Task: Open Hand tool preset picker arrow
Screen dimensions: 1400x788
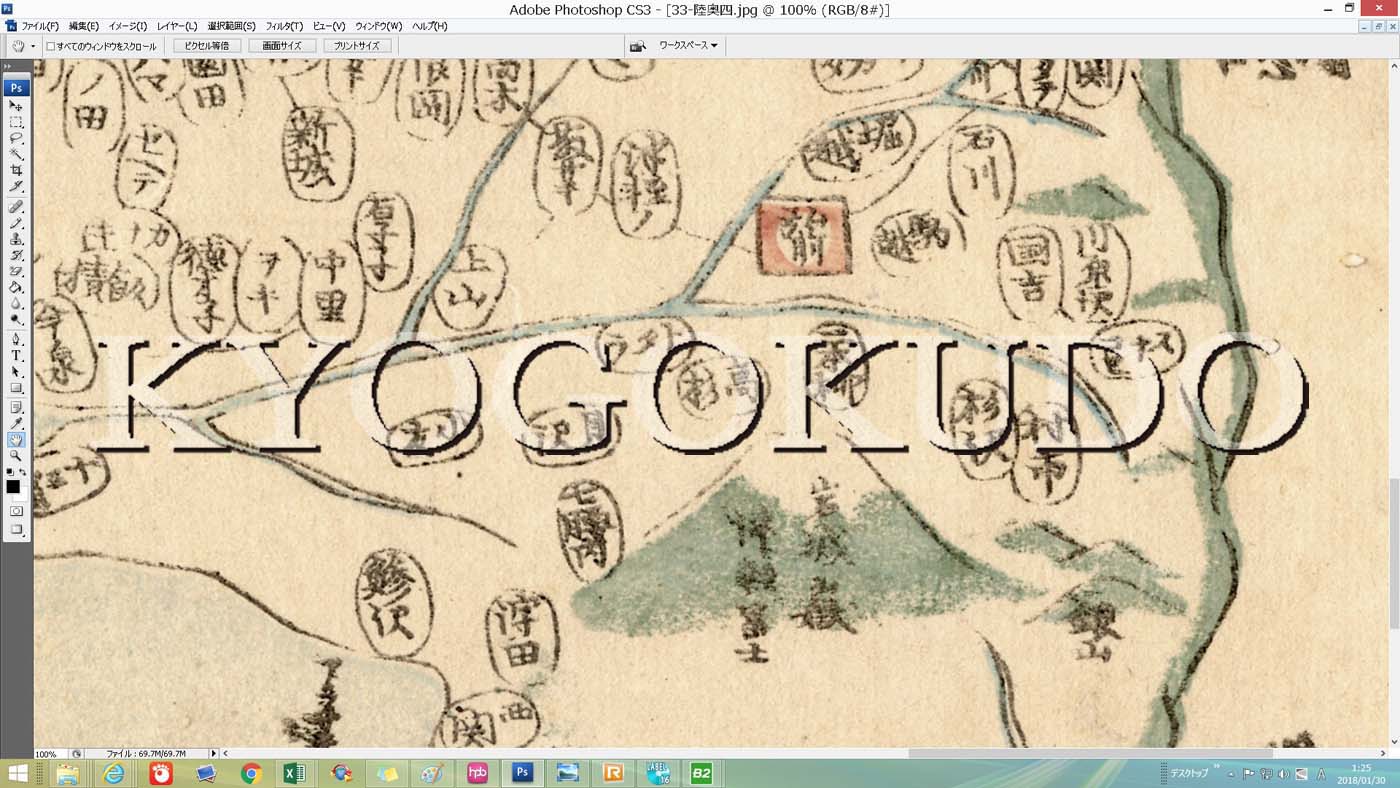Action: [32, 46]
